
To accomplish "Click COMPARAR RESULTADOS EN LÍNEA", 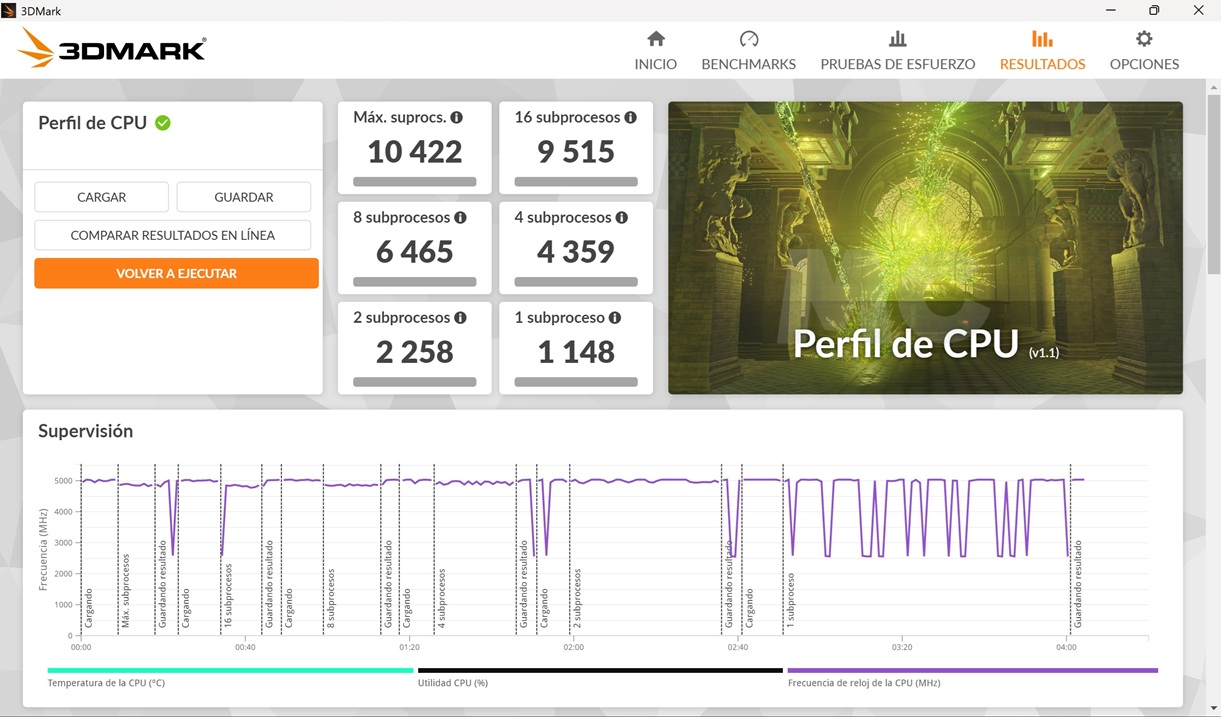I will [172, 234].
